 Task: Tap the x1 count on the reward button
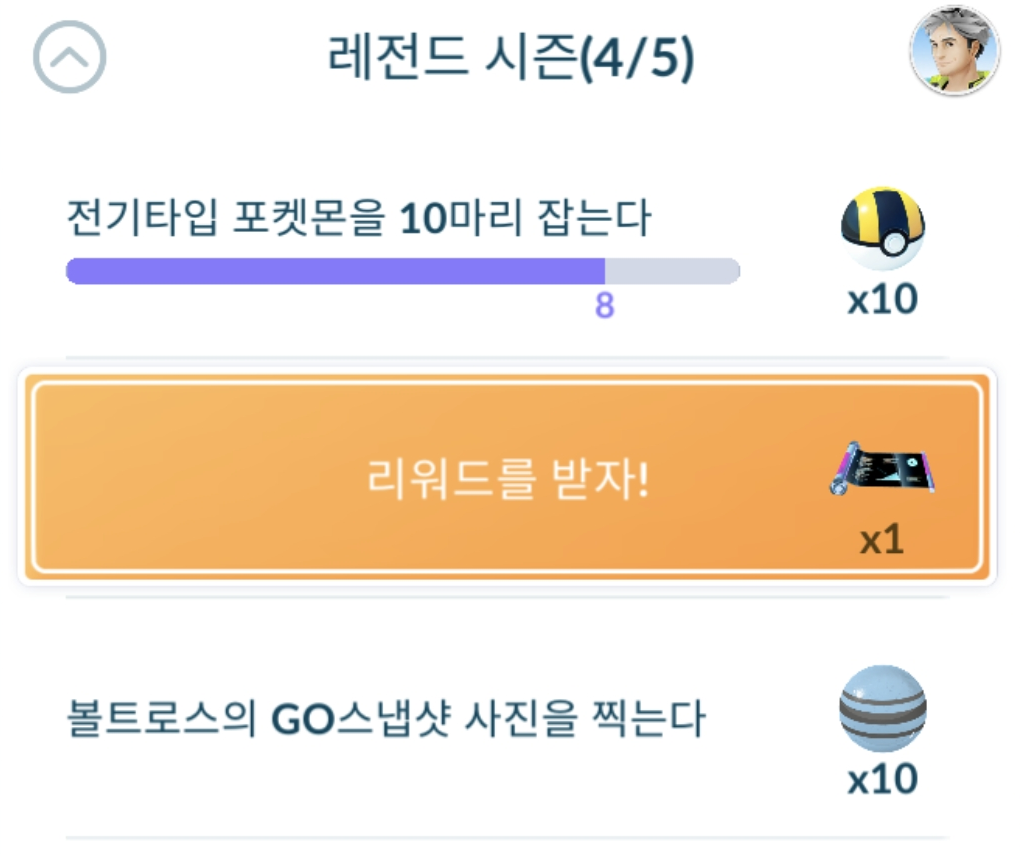[x=881, y=540]
